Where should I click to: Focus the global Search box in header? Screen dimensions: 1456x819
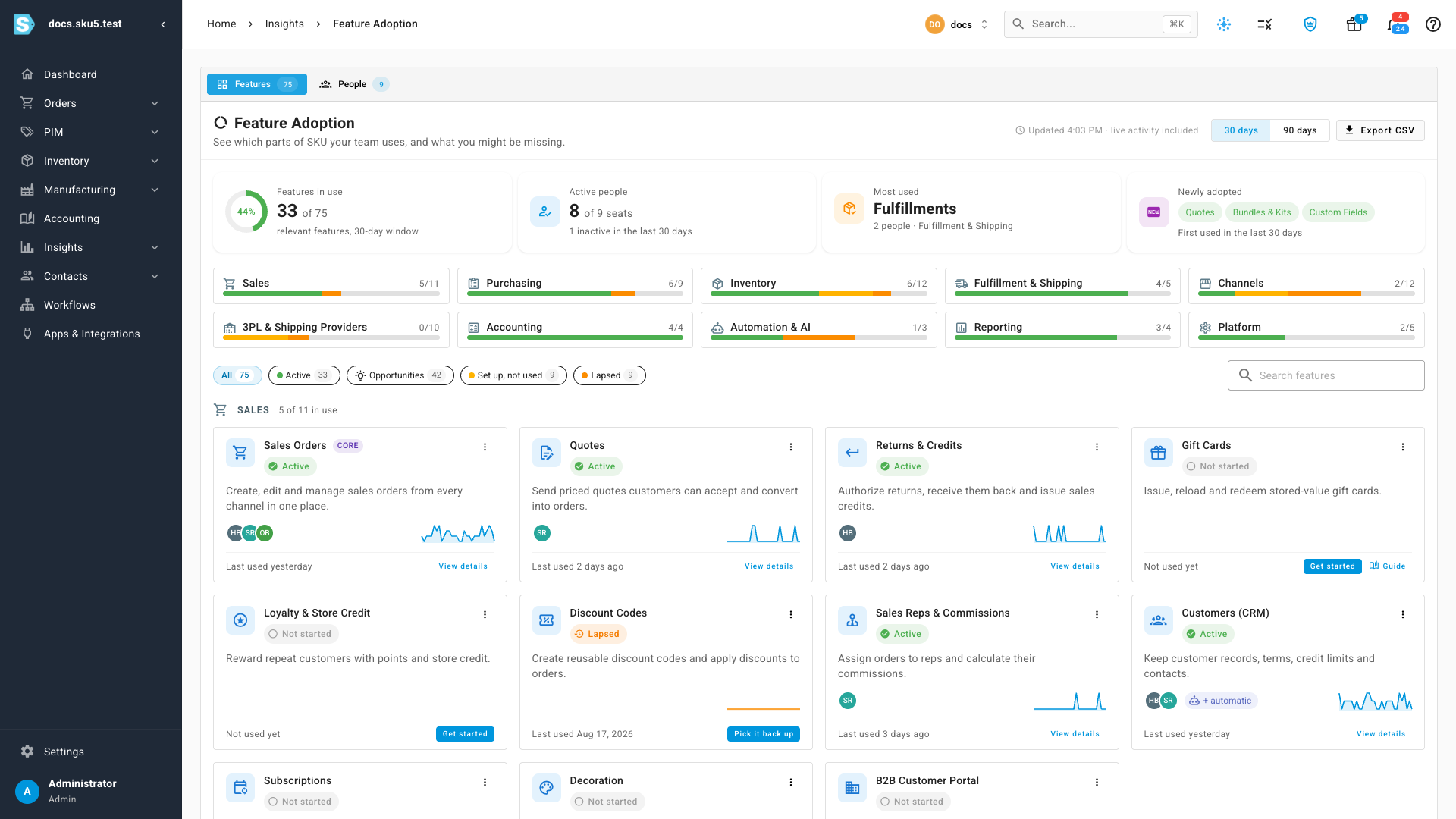pos(1101,24)
